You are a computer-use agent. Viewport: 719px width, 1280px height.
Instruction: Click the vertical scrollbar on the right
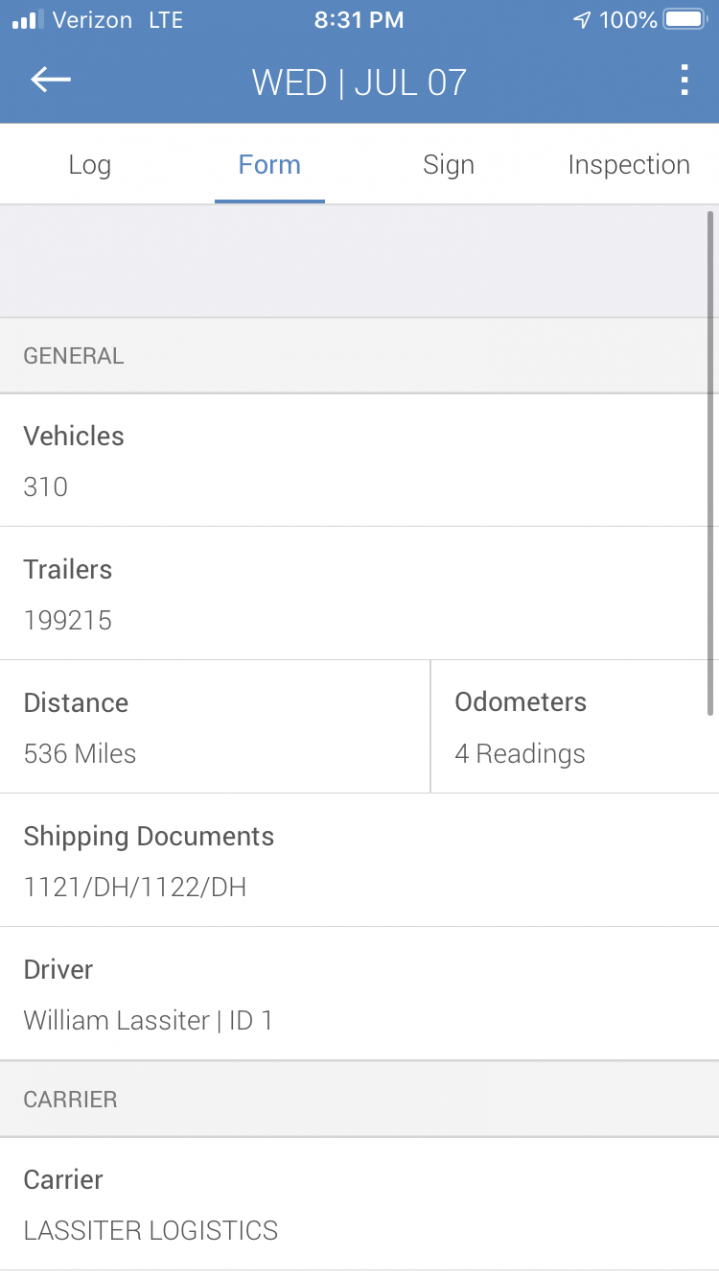coord(710,462)
